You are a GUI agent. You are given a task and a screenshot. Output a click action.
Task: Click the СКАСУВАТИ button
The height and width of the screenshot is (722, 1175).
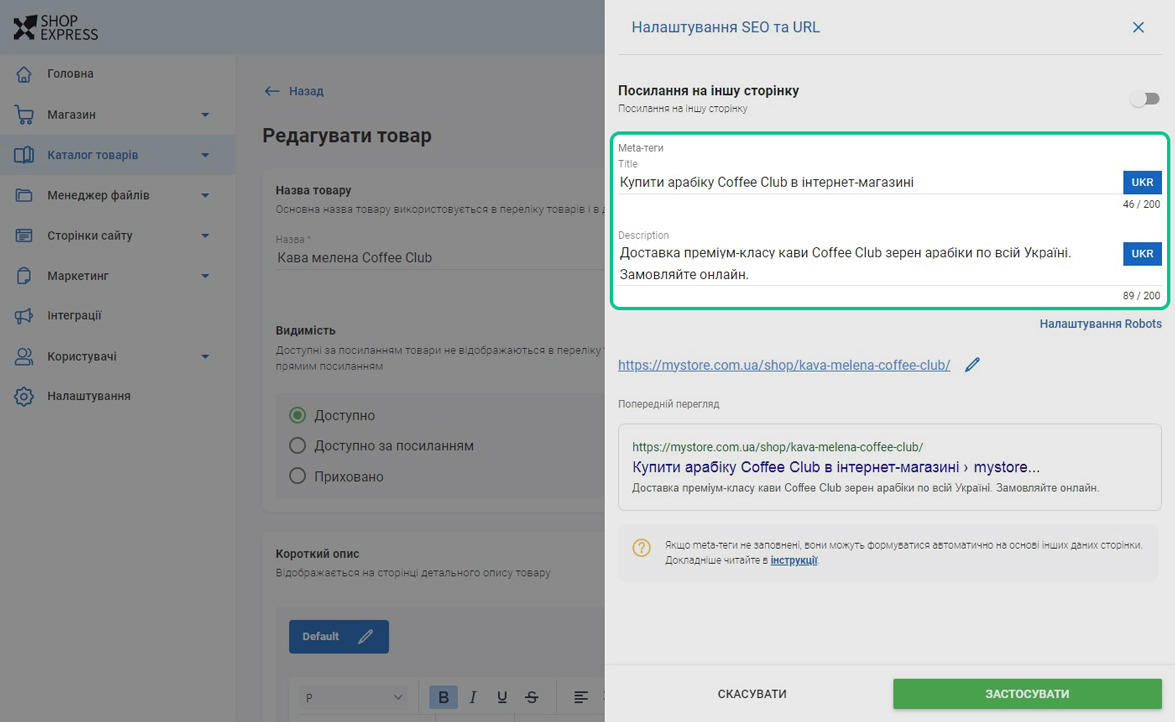[x=752, y=694]
